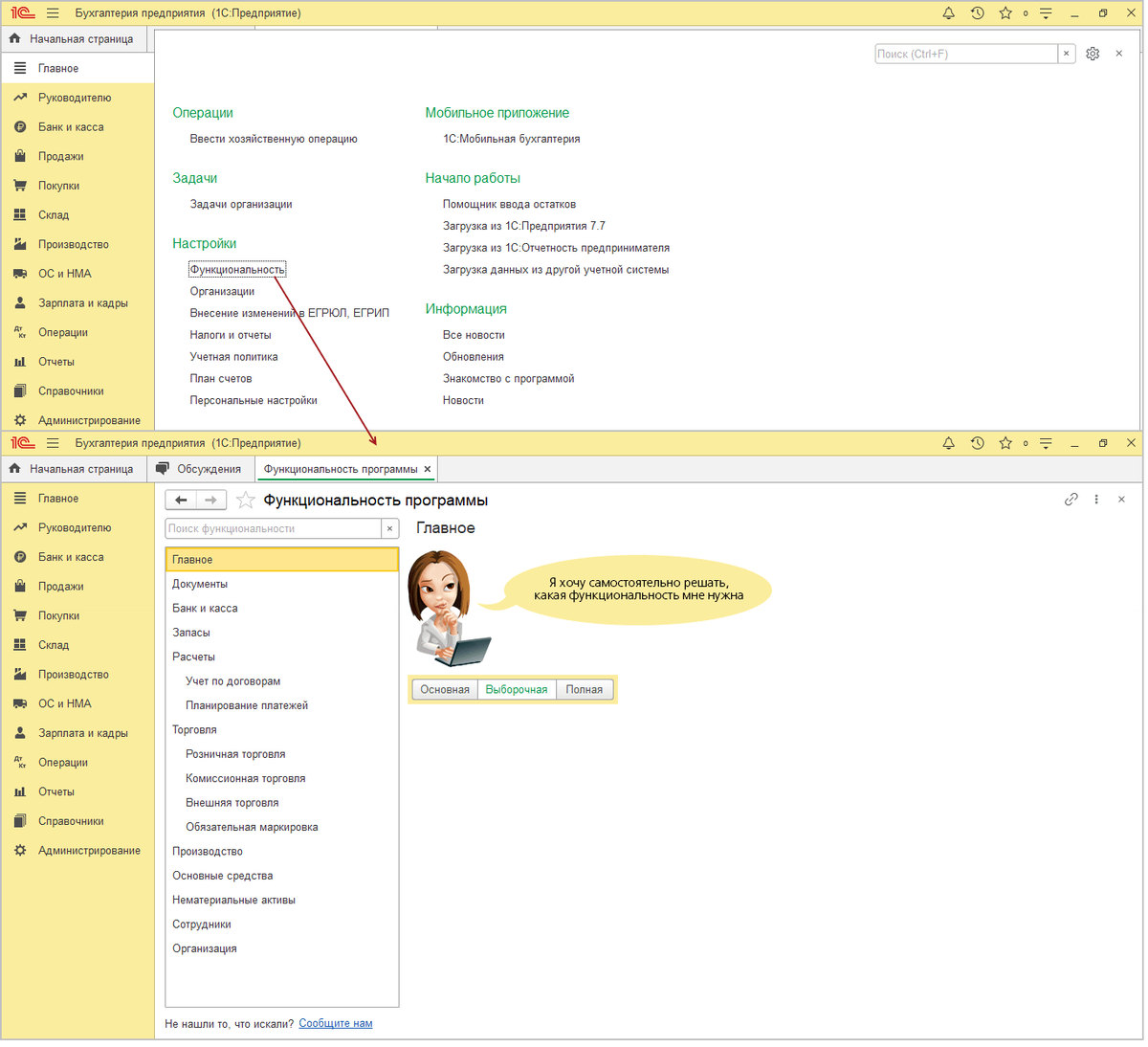Open history icon in the lower window title bar
Screen dimensions: 1148x1047
pyautogui.click(x=977, y=443)
